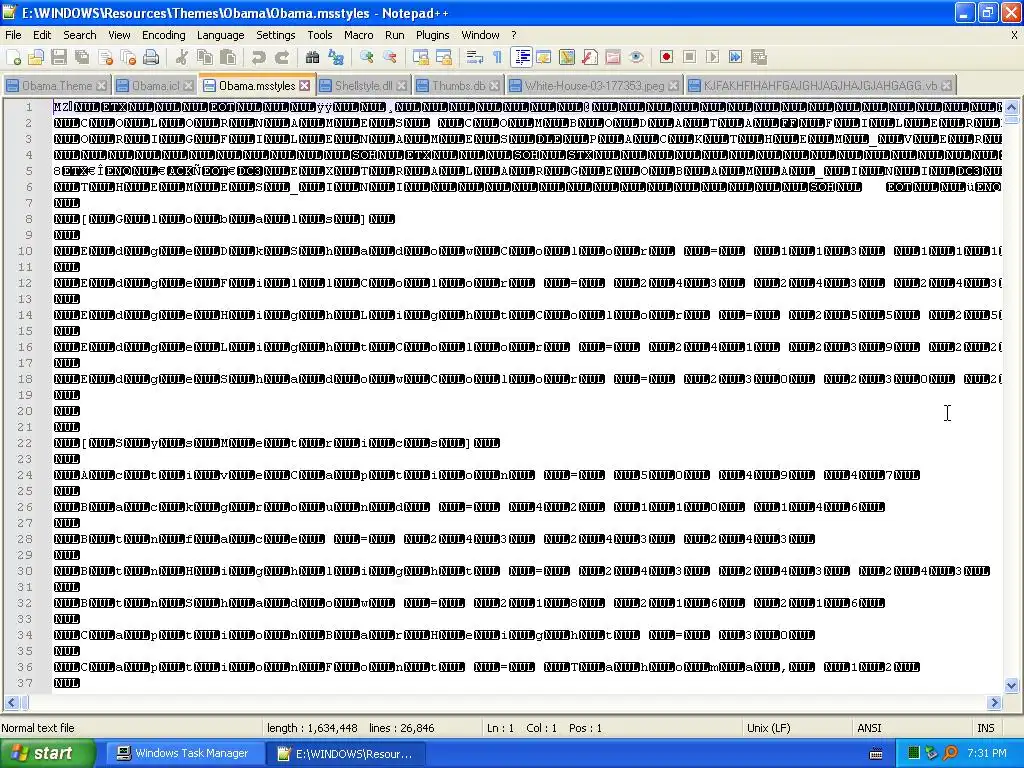This screenshot has height=768, width=1024.
Task: Toggle the INS insert mode indicator
Action: 985,728
